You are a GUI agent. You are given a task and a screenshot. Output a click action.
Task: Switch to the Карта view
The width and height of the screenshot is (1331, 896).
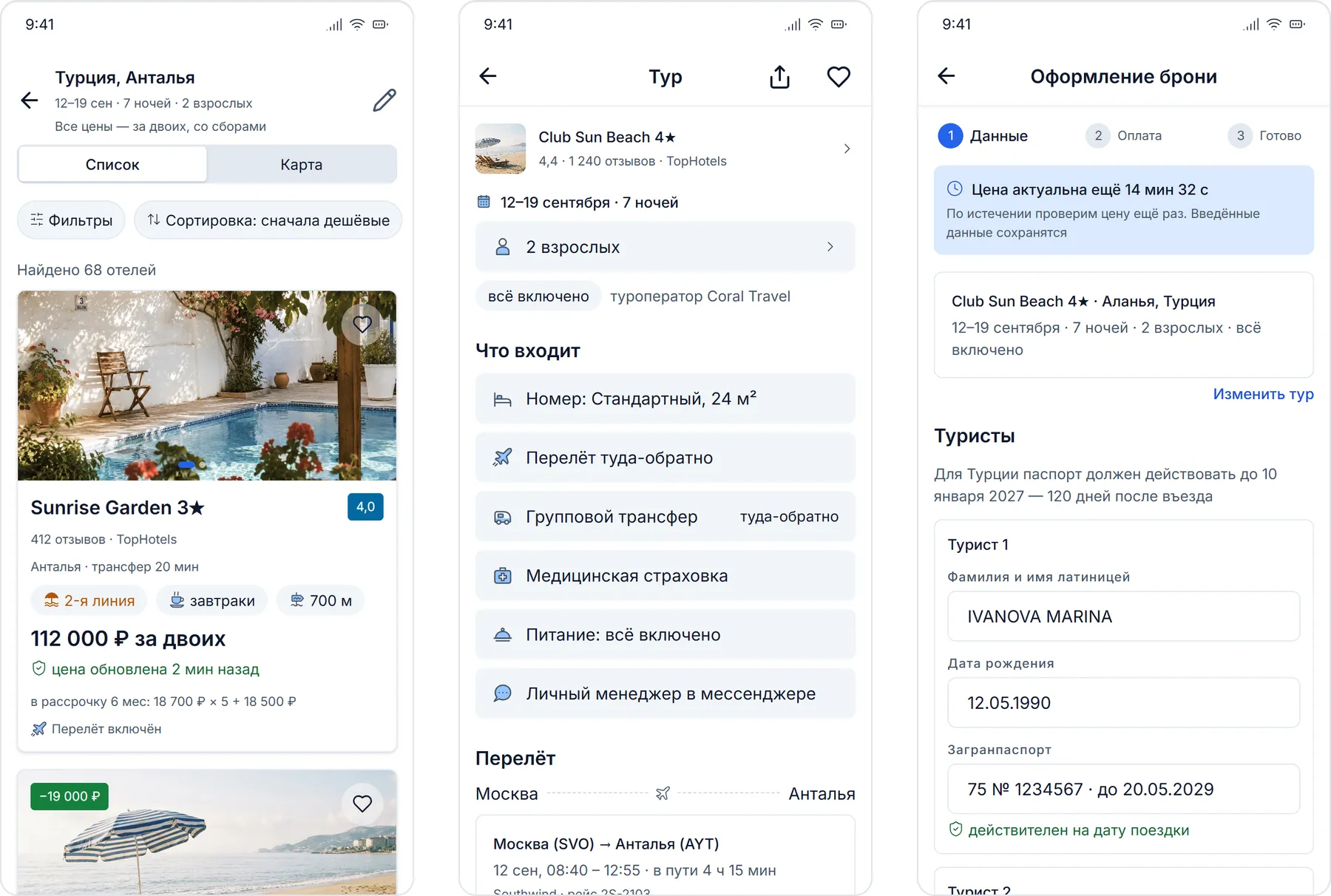point(302,164)
